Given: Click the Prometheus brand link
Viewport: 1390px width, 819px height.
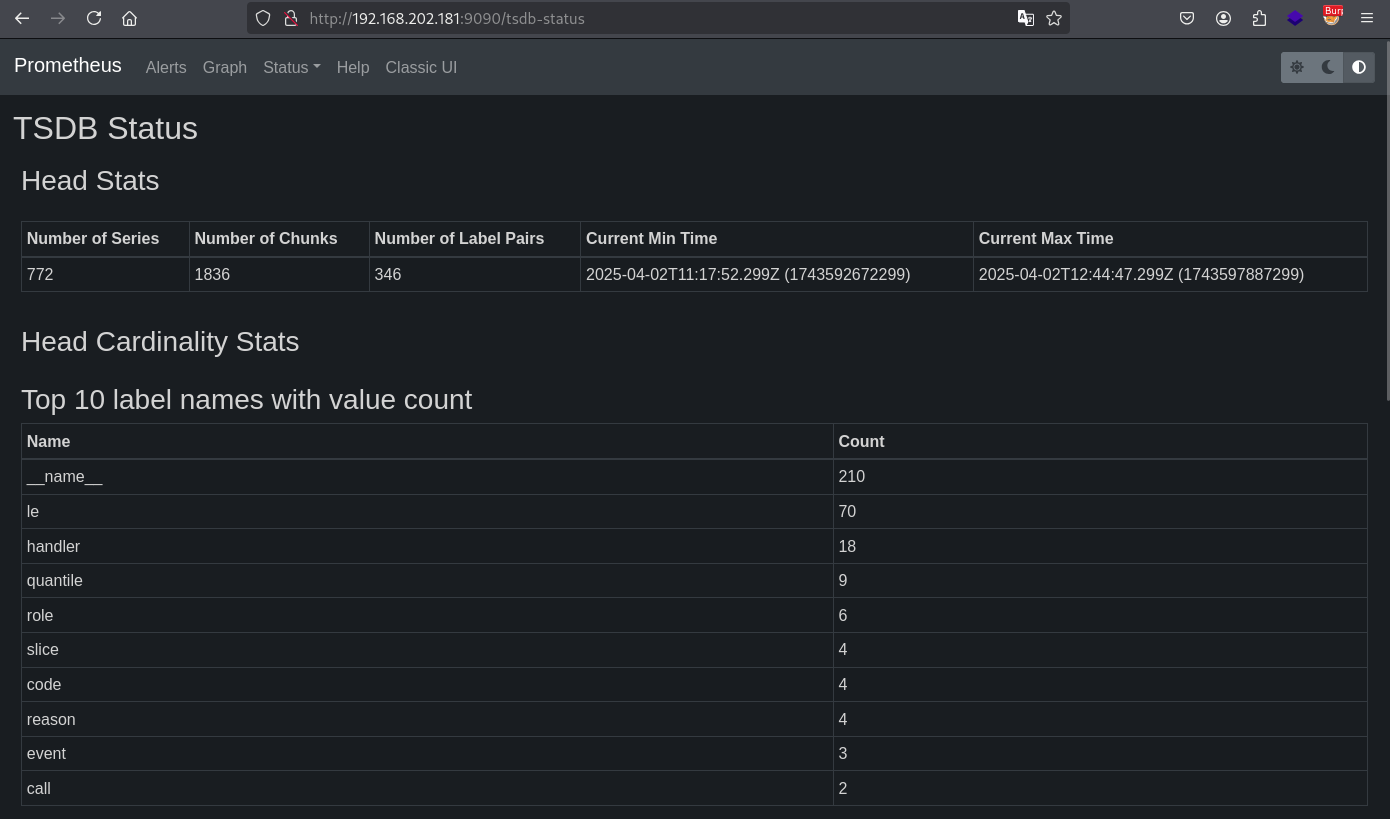Looking at the screenshot, I should click(x=68, y=65).
